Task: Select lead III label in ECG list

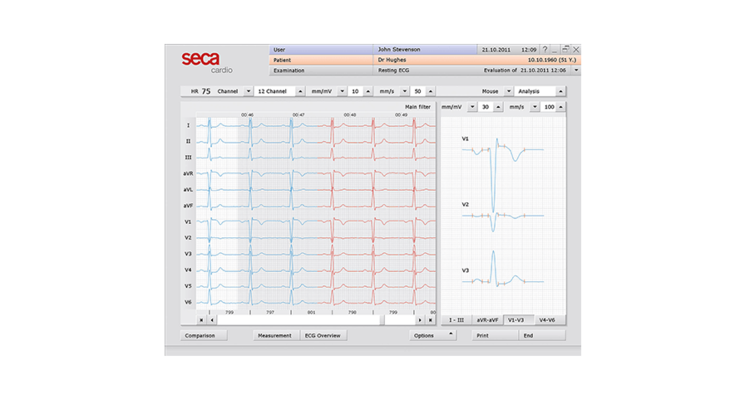Action: click(x=188, y=157)
